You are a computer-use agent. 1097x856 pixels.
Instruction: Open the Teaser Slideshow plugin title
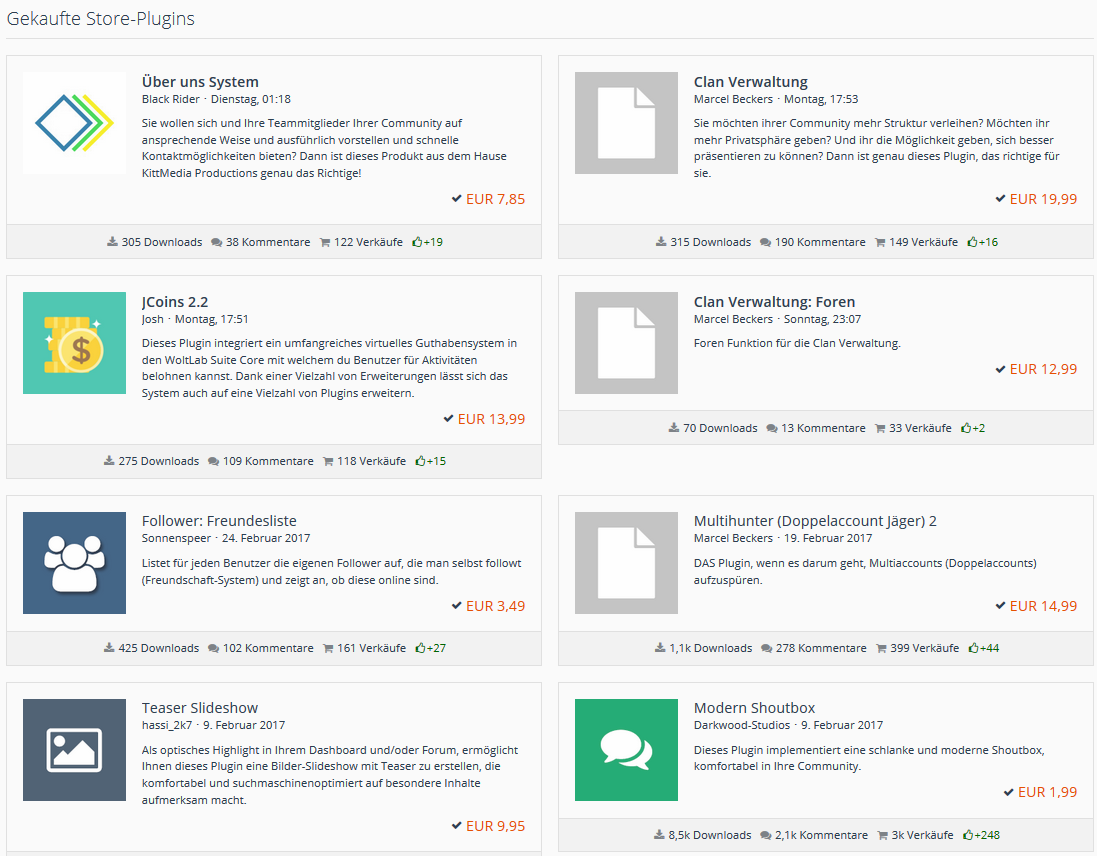(x=199, y=708)
